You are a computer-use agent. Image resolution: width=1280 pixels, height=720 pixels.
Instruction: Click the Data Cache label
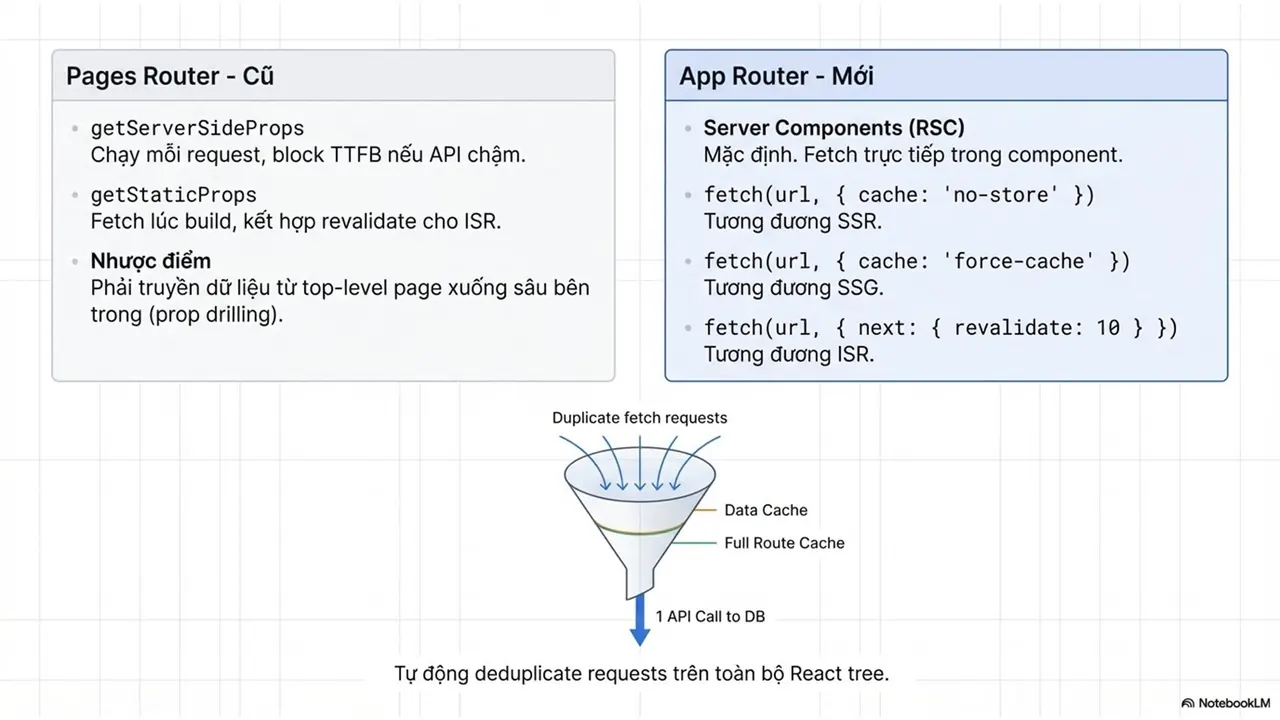[x=766, y=510]
